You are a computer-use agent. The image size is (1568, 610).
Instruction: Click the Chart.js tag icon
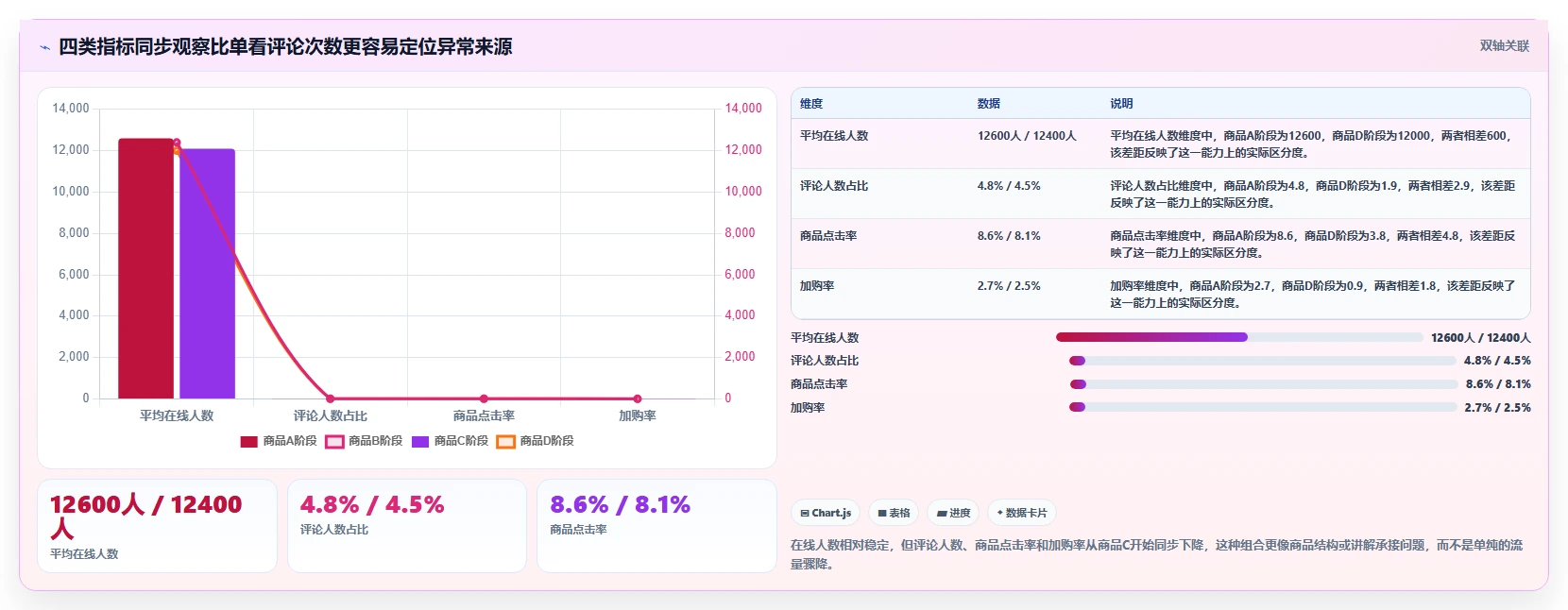tap(805, 514)
